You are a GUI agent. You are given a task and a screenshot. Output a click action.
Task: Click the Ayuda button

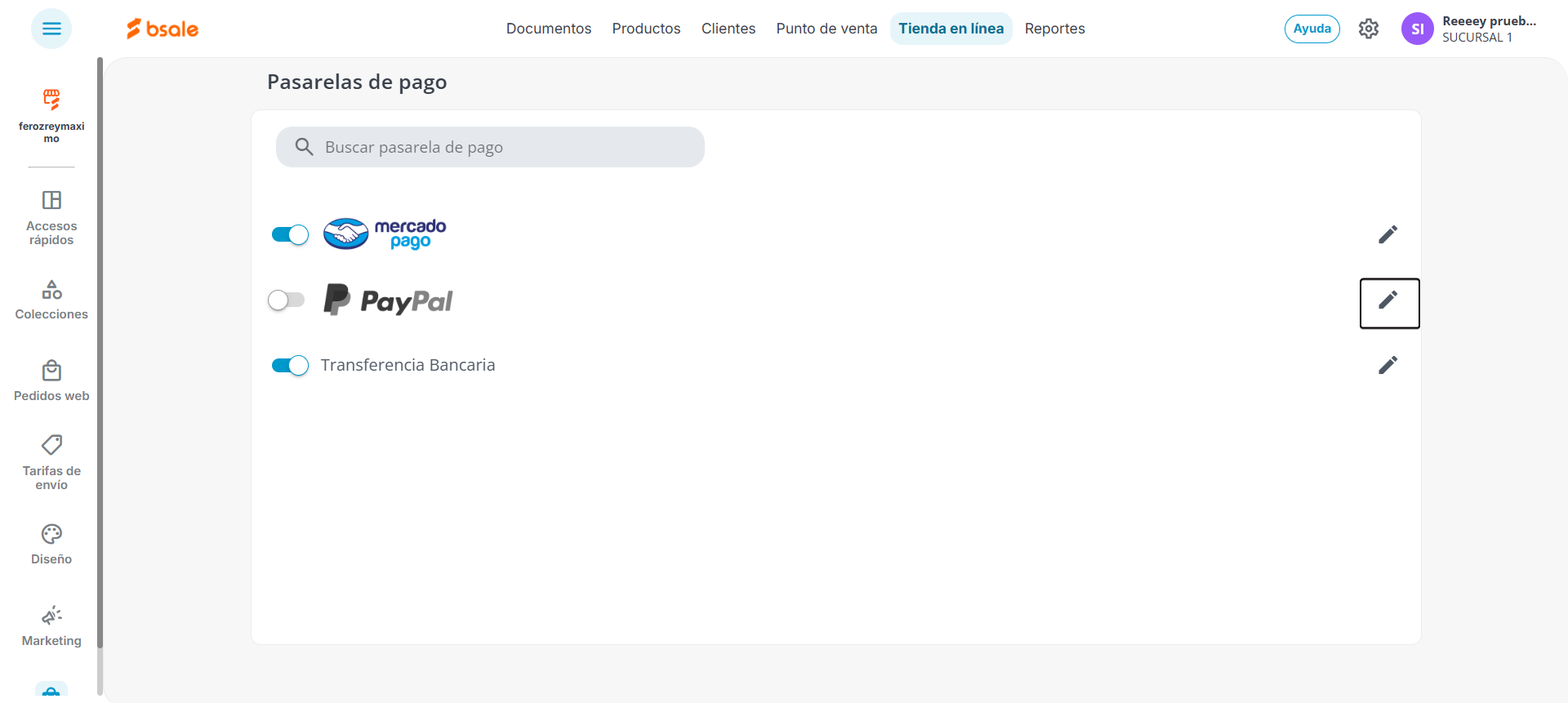click(1312, 29)
